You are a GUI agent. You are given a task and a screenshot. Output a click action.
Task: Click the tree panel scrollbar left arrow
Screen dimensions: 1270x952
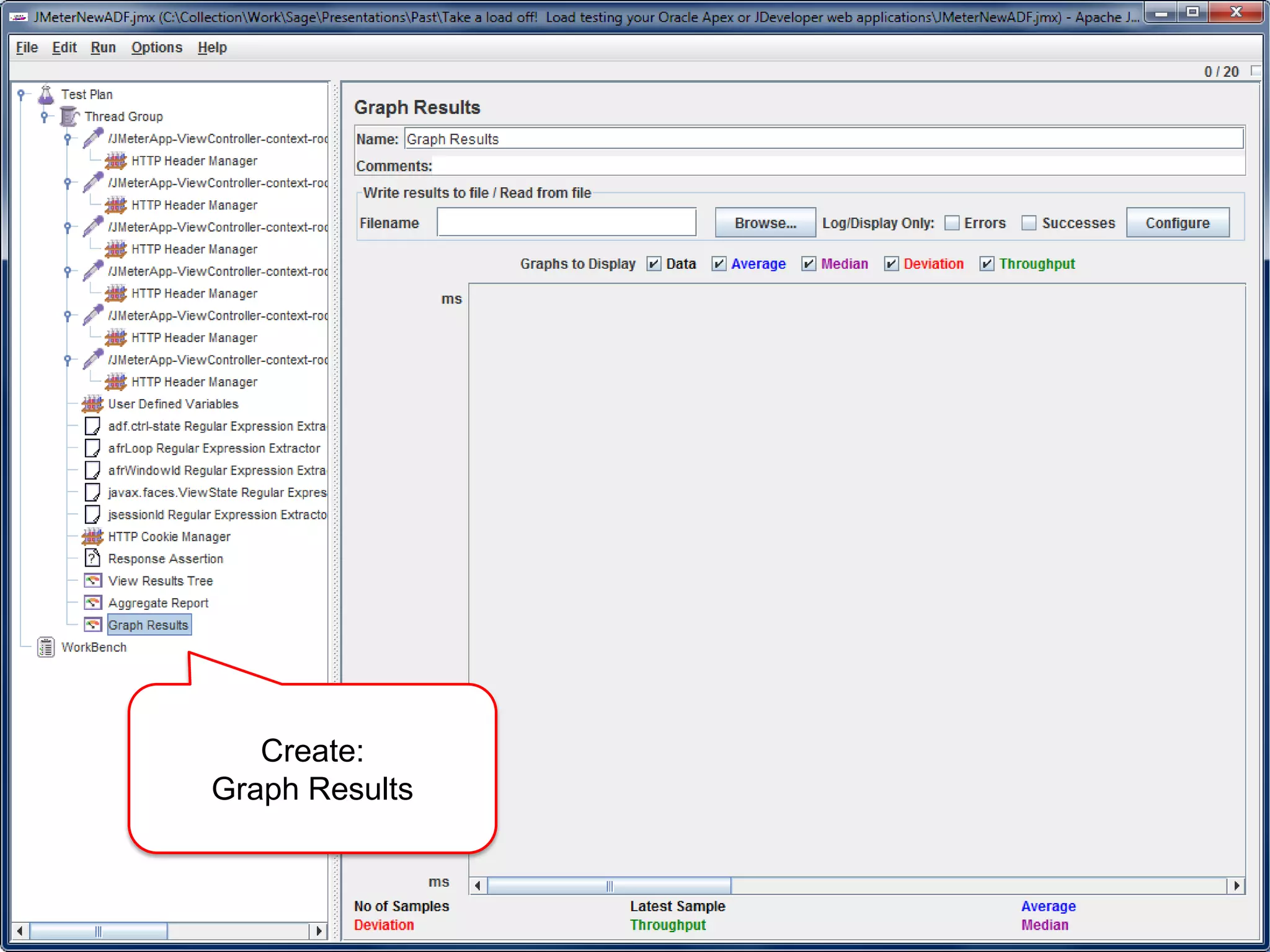[20, 931]
